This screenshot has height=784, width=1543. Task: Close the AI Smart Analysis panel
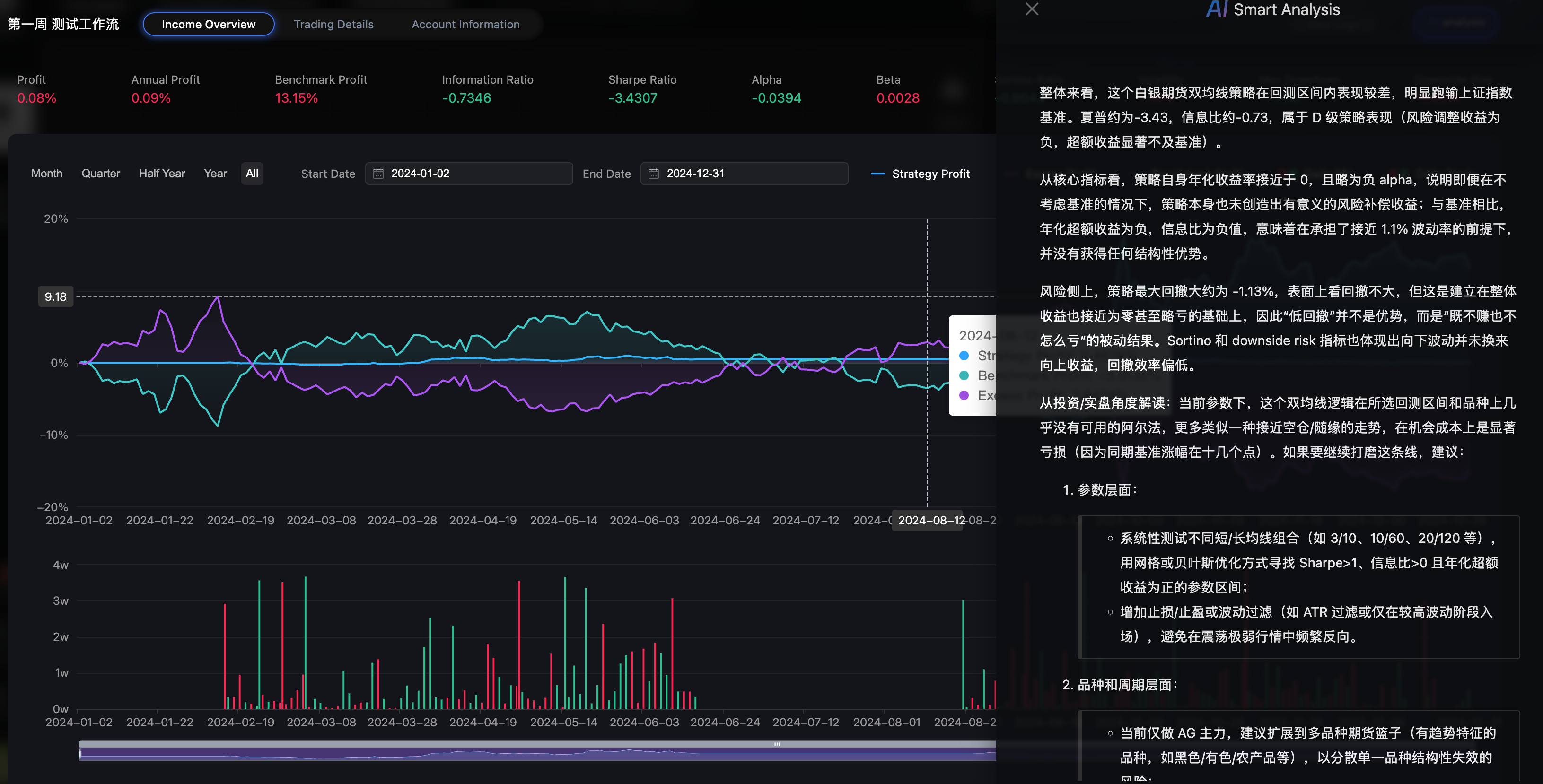pyautogui.click(x=1032, y=9)
